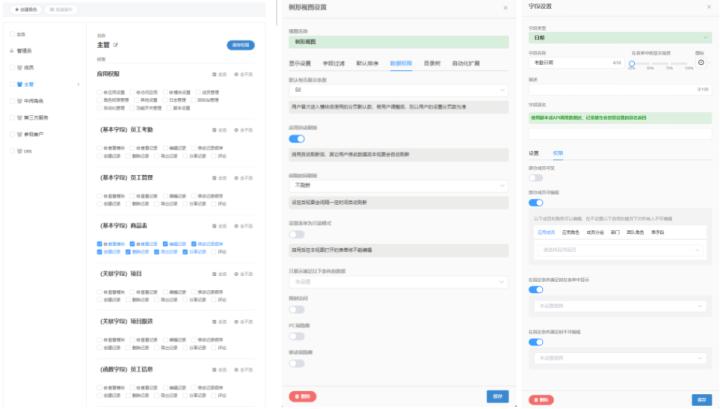Click the create role button at top left
This screenshot has width=720, height=409.
click(x=26, y=10)
